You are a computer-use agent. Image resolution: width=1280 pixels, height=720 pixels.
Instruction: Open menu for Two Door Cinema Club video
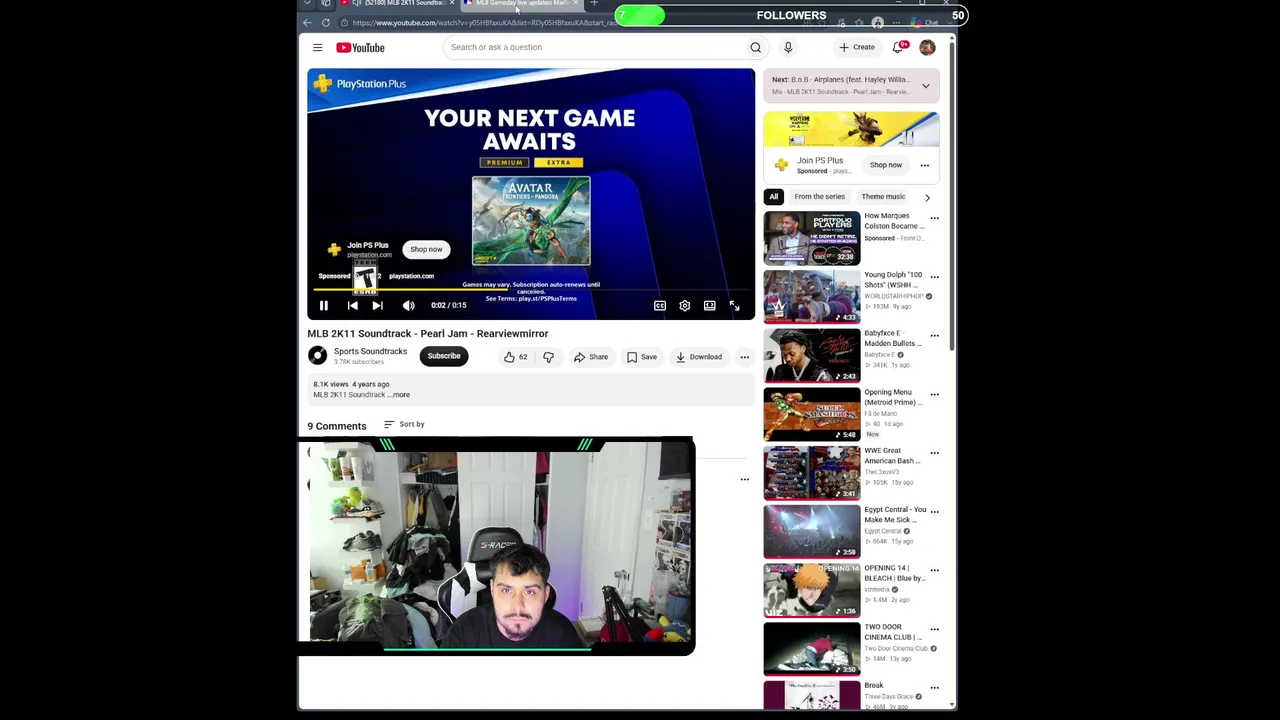[934, 630]
